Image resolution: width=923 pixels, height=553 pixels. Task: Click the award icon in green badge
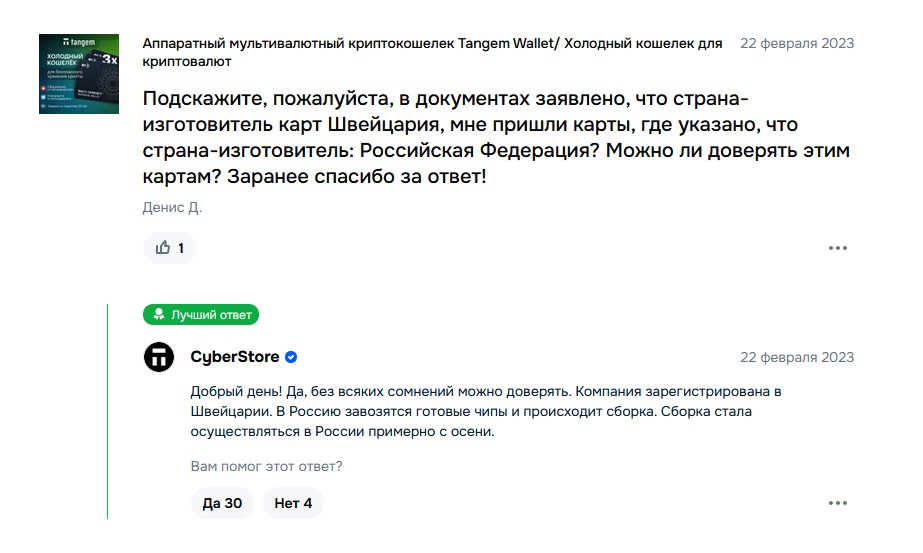[x=158, y=314]
